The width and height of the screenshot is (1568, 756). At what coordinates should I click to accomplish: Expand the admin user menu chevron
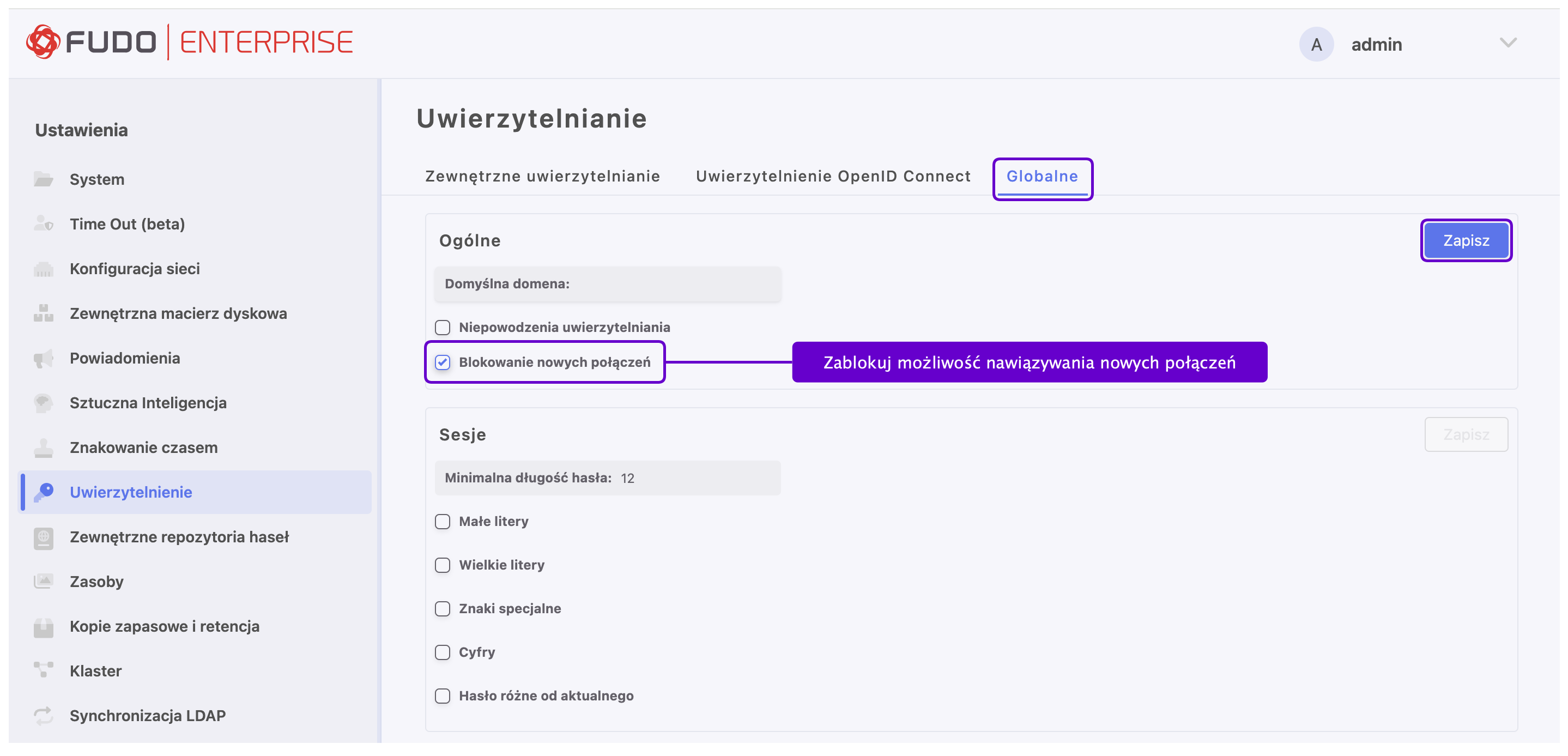tap(1508, 43)
